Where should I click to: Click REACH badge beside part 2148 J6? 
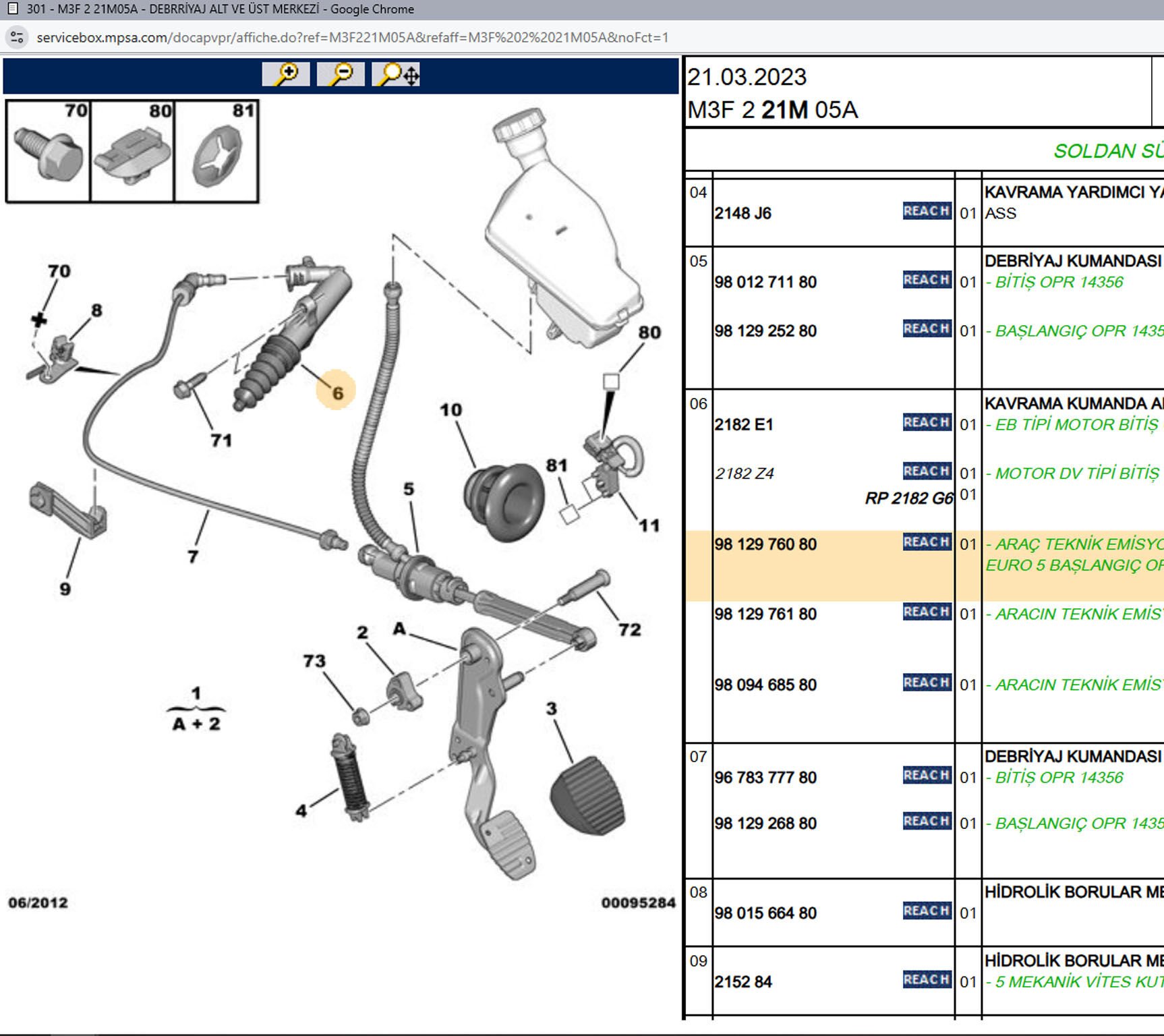(x=927, y=211)
